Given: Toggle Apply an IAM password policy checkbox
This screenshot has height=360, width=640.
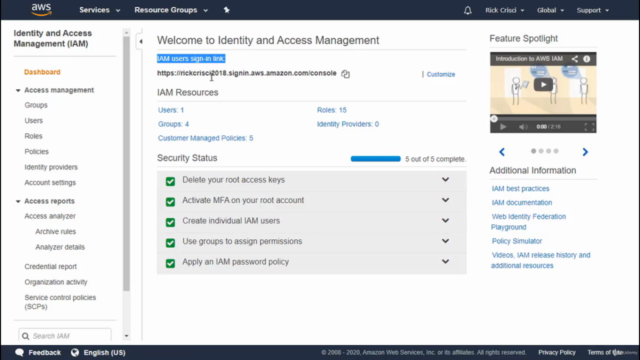Looking at the screenshot, I should pos(170,263).
